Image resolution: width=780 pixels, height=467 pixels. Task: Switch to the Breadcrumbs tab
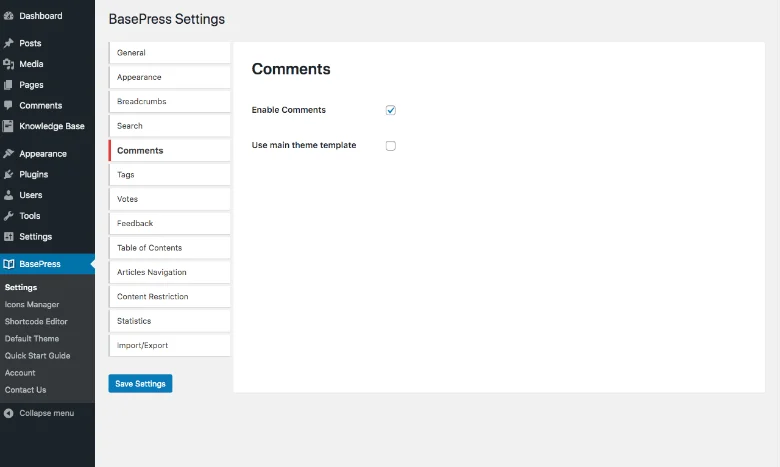coord(170,101)
